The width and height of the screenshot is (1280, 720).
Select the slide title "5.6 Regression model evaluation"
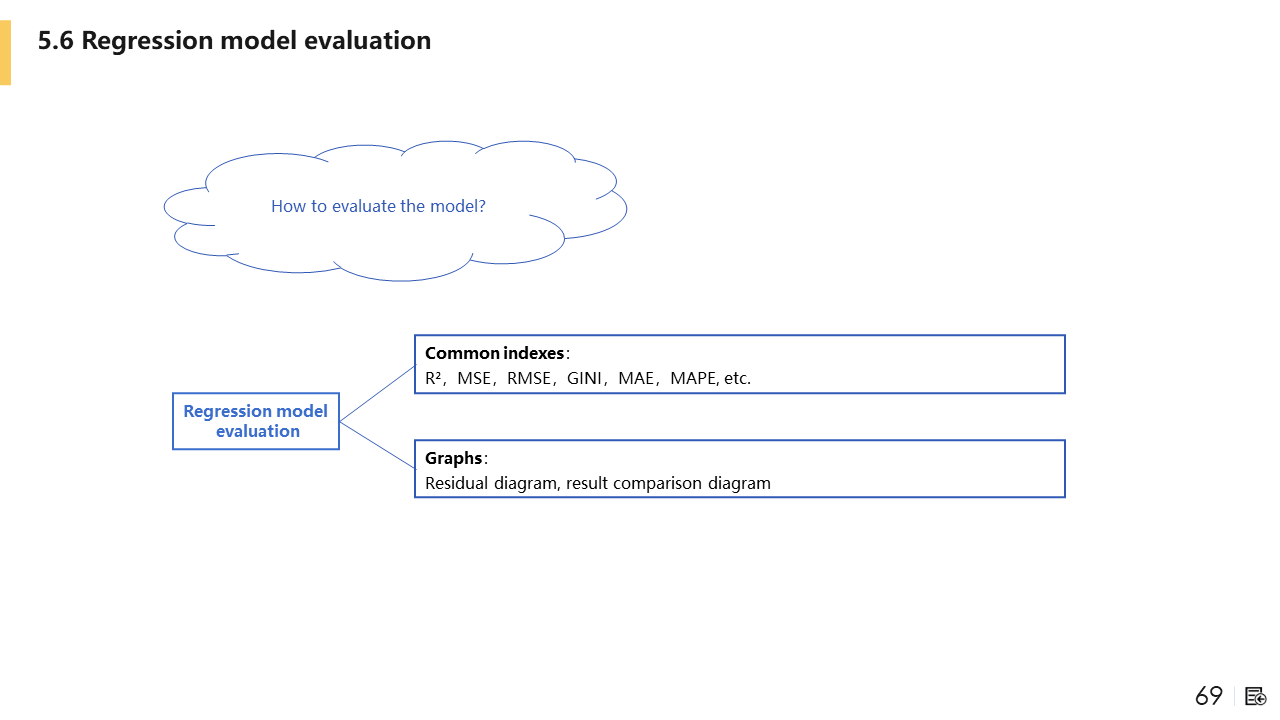coord(234,41)
